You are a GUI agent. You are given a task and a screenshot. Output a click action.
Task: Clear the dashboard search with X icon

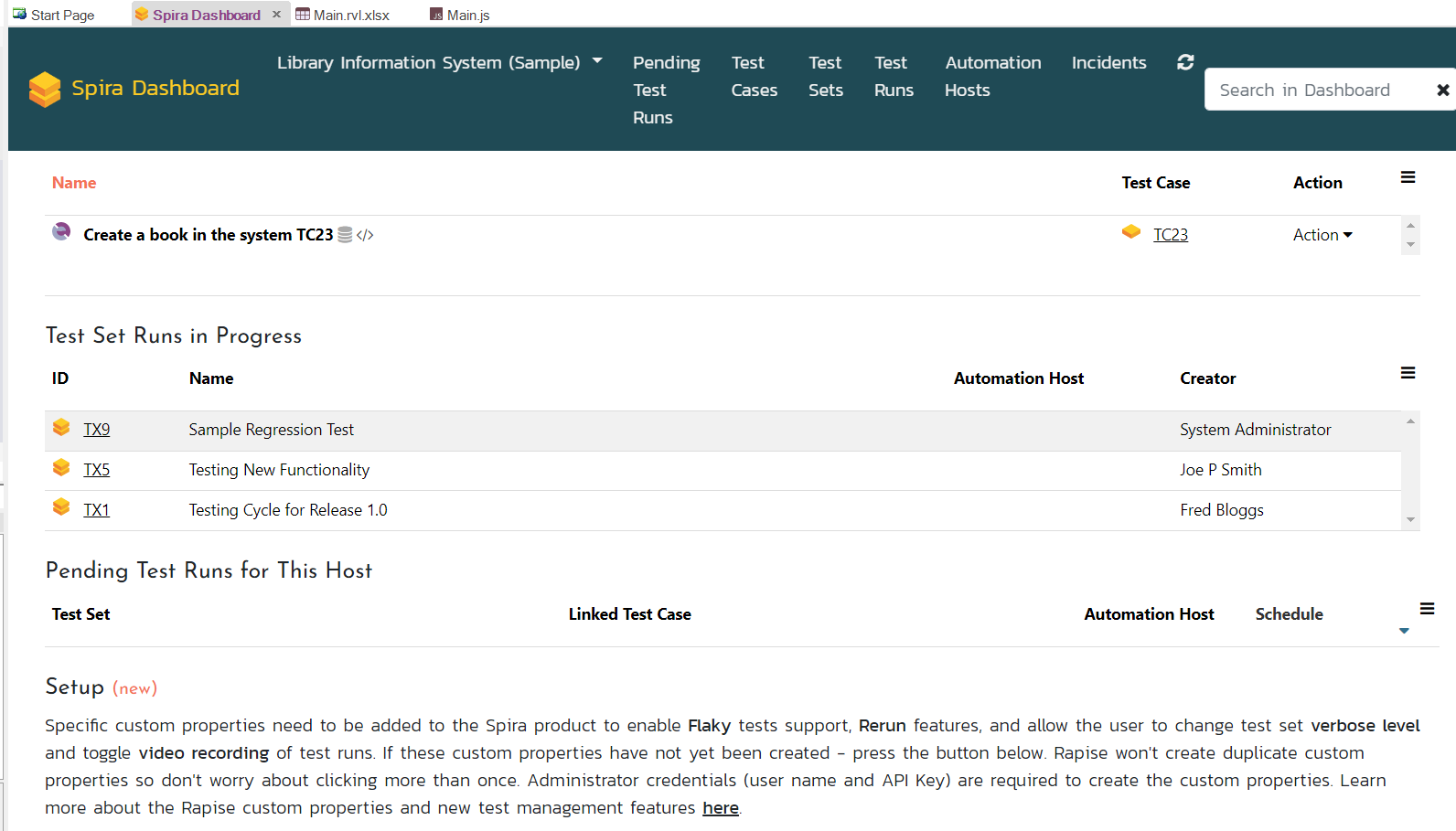pos(1442,90)
